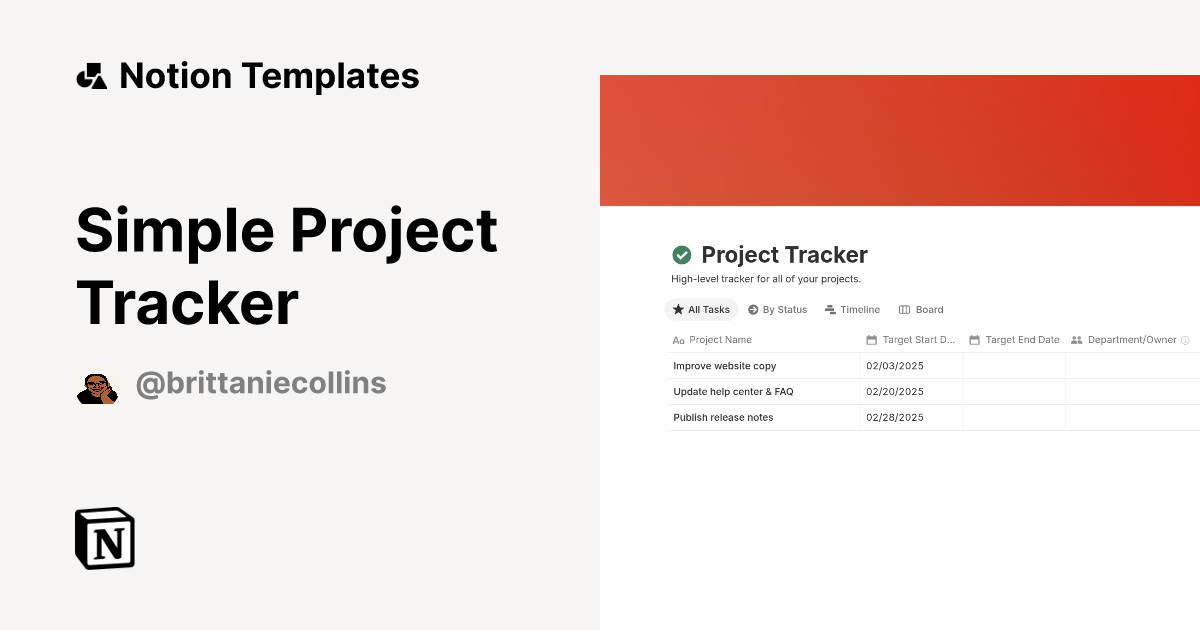Screen dimensions: 1200x630
Task: Click the people icon on Department/Owner column
Action: (1075, 340)
